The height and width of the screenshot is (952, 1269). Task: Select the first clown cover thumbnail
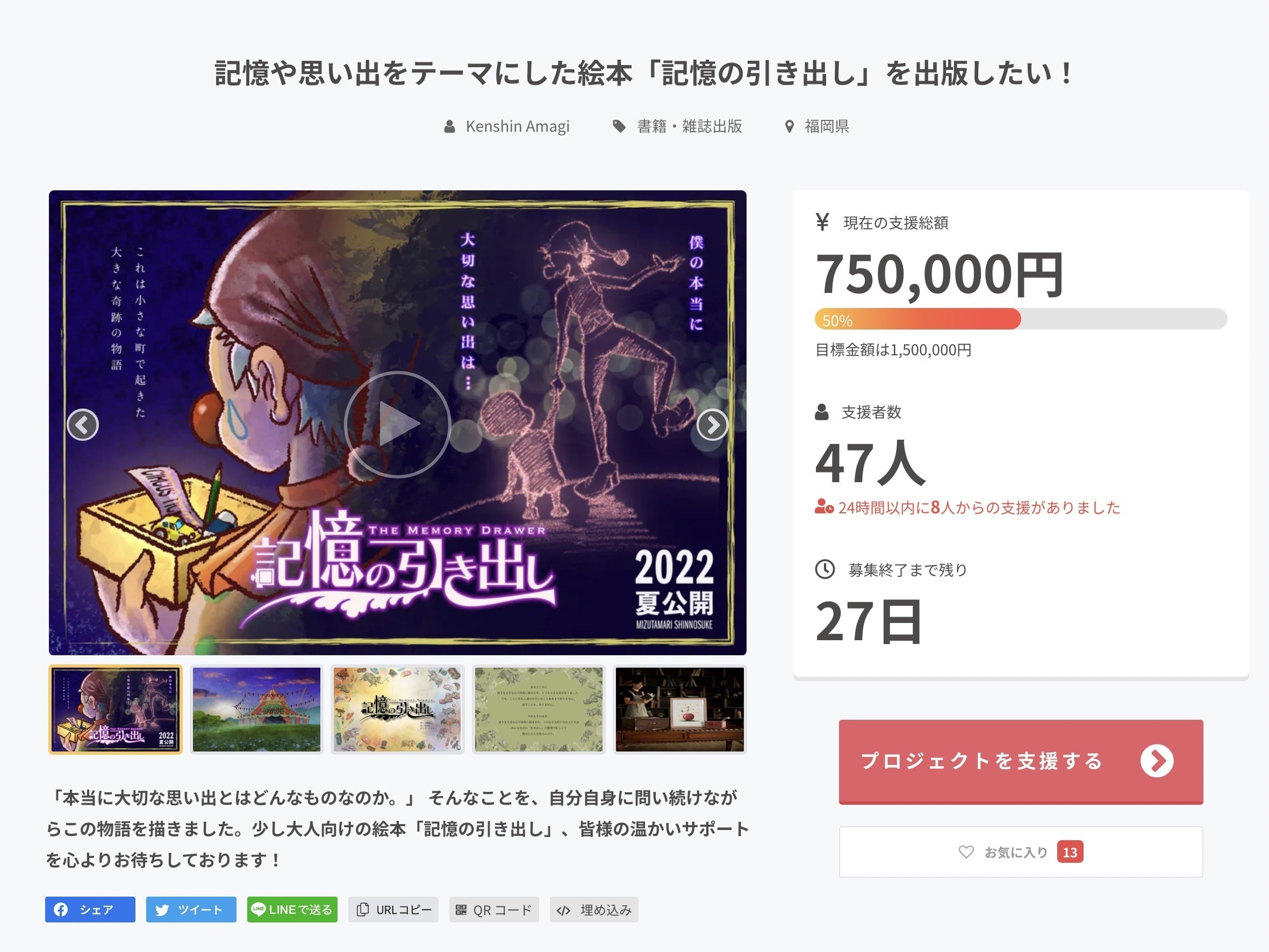(116, 709)
